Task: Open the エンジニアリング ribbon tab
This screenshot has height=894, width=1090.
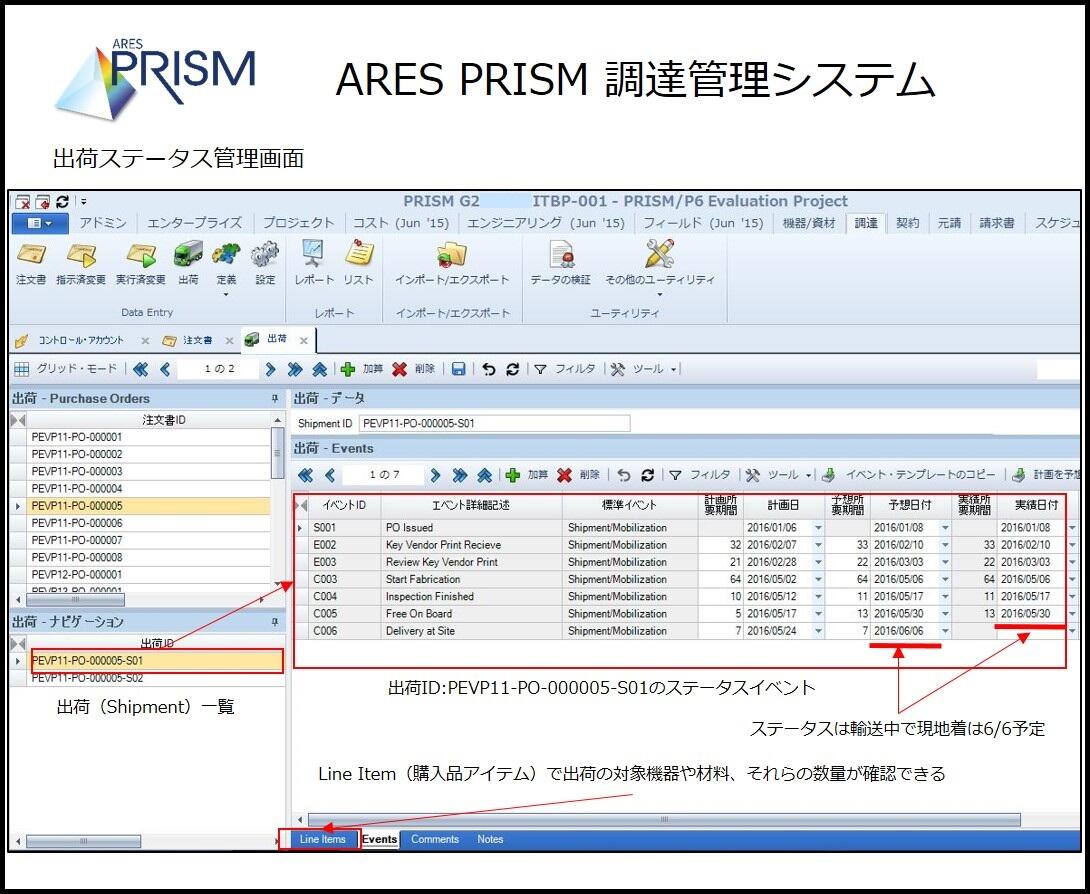Action: click(546, 223)
